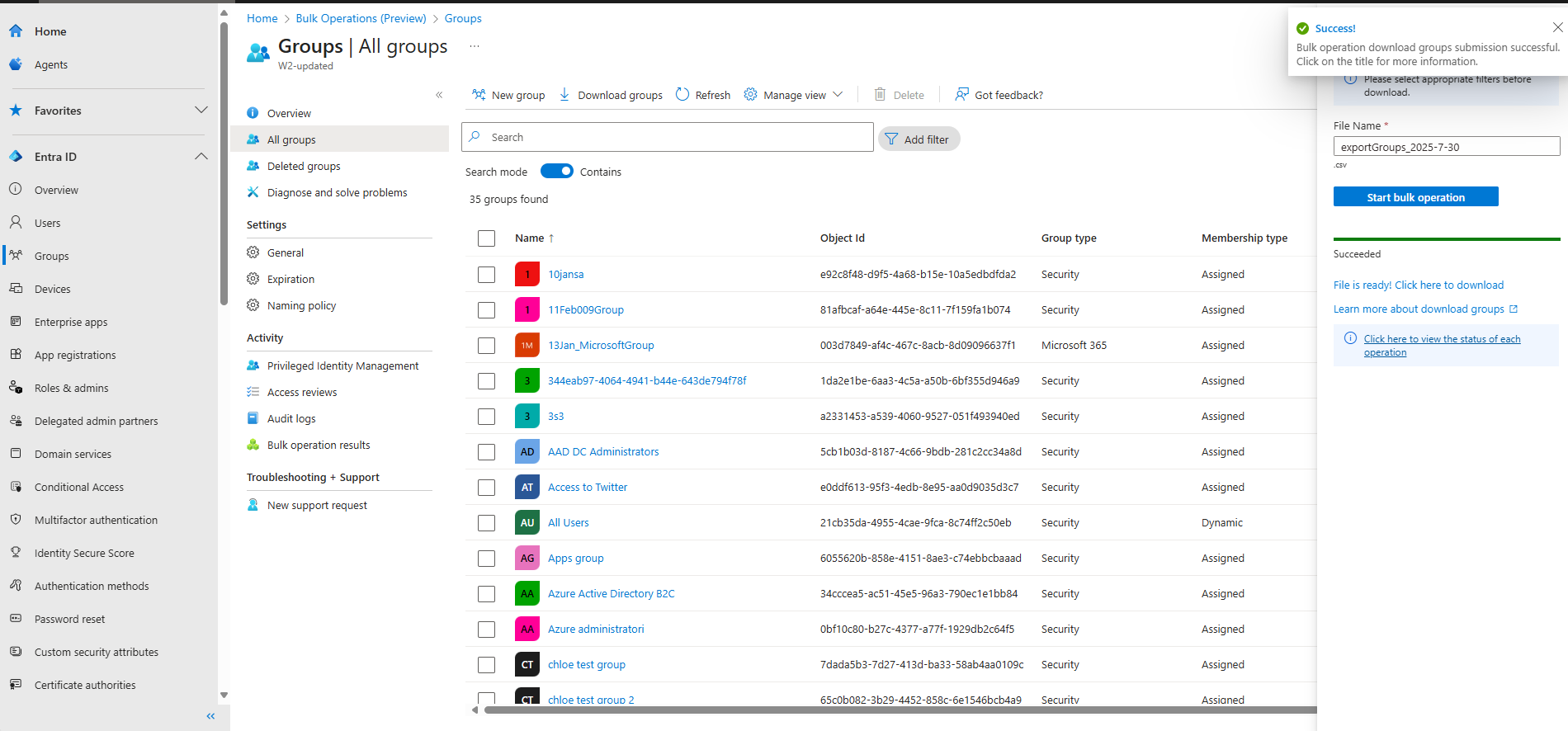
Task: Click the New group icon in the toolbar
Action: 479,95
